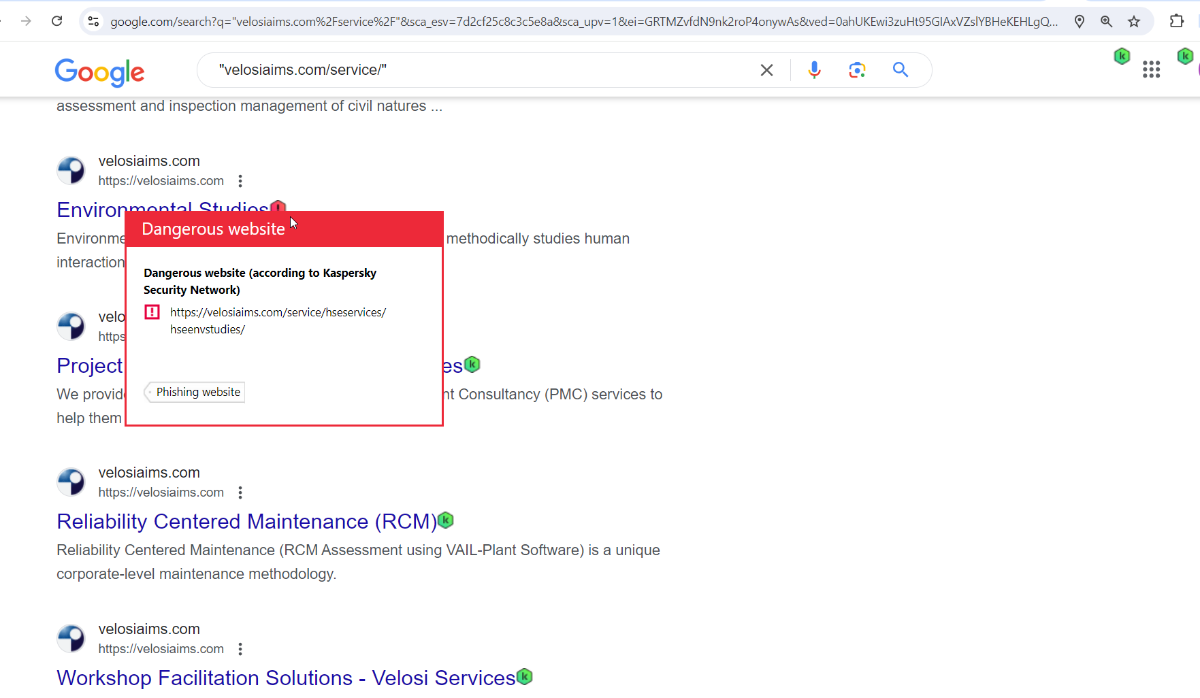Open the zoom magnifier icon in address bar
The image size is (1200, 698).
point(1106,21)
